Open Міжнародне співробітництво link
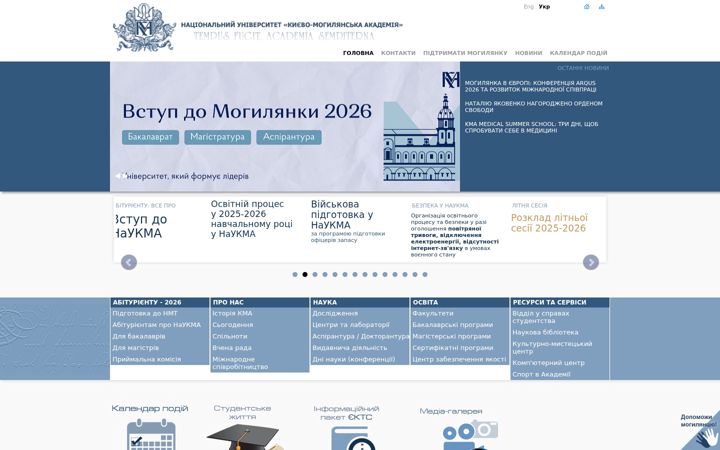 tap(240, 363)
